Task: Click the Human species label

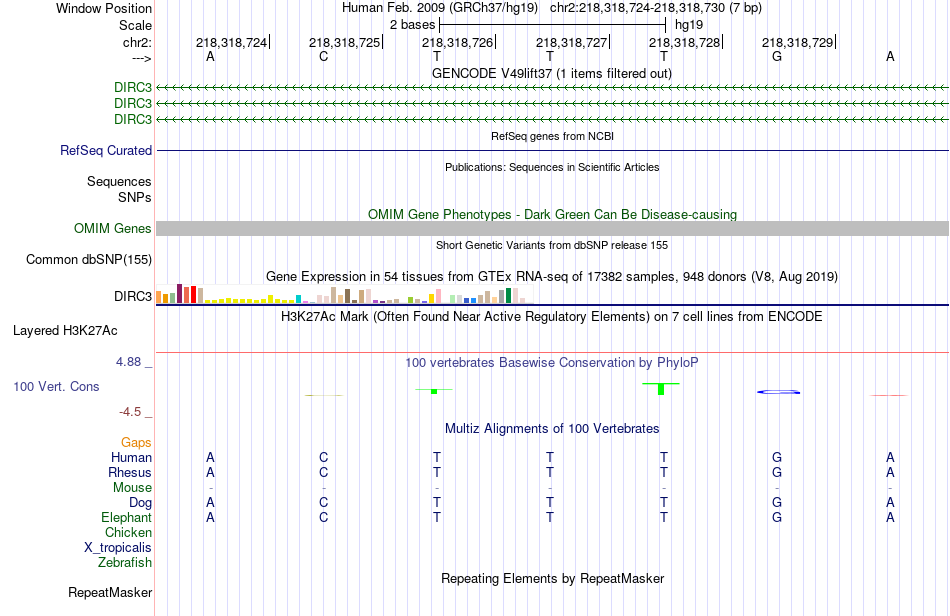Action: pyautogui.click(x=131, y=457)
